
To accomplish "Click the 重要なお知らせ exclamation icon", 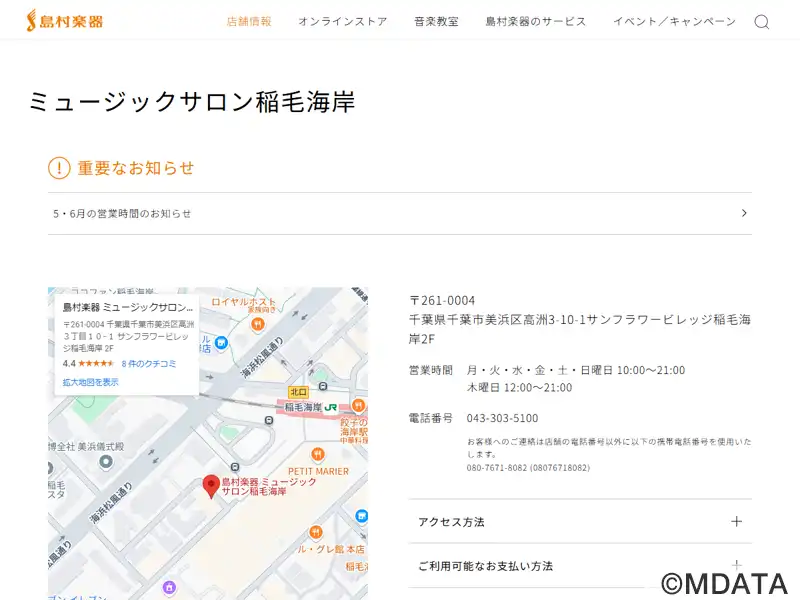I will click(x=59, y=168).
